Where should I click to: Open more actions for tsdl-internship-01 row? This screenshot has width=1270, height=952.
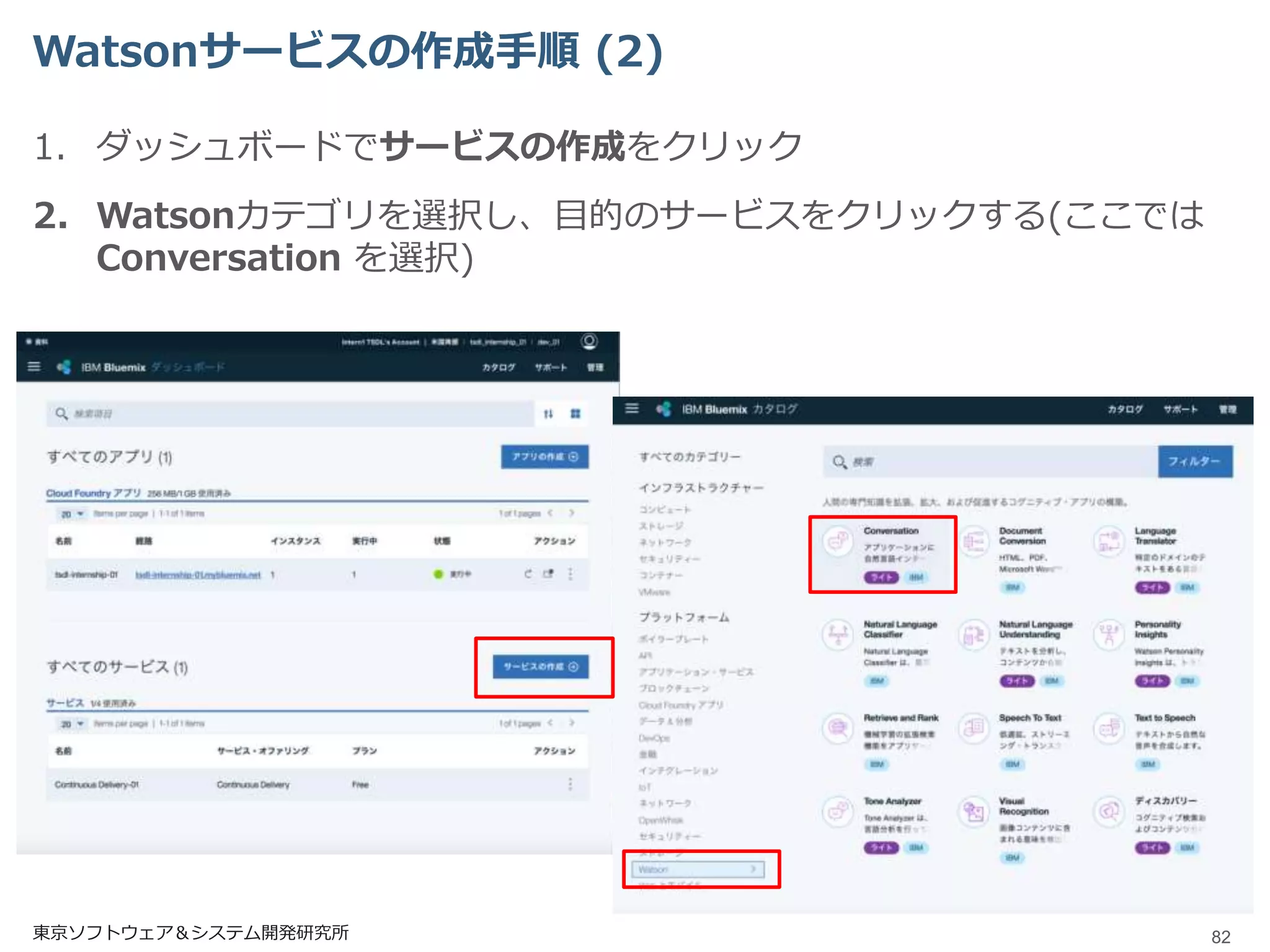click(x=570, y=574)
